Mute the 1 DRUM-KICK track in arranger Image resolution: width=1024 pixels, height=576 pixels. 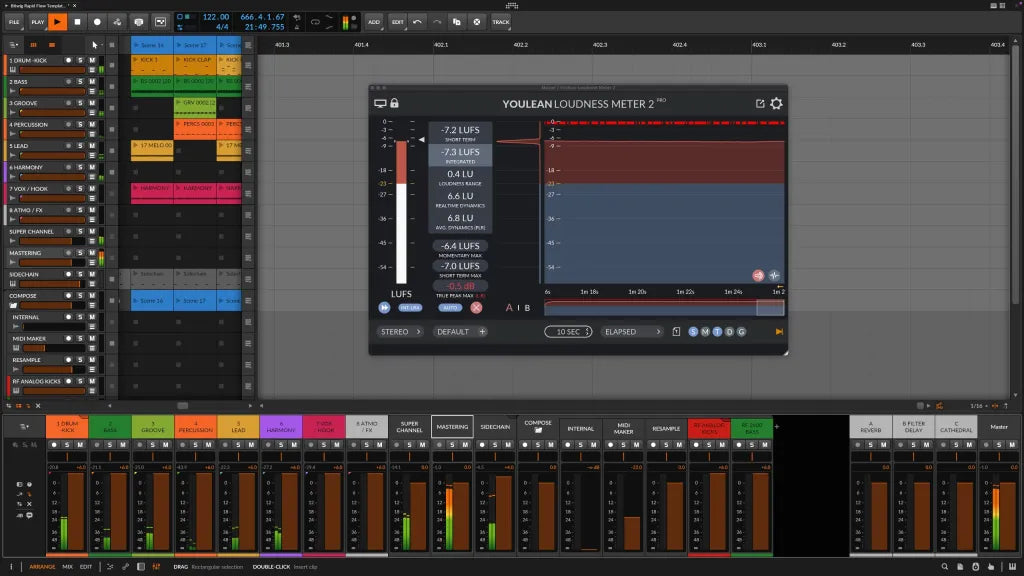92,60
